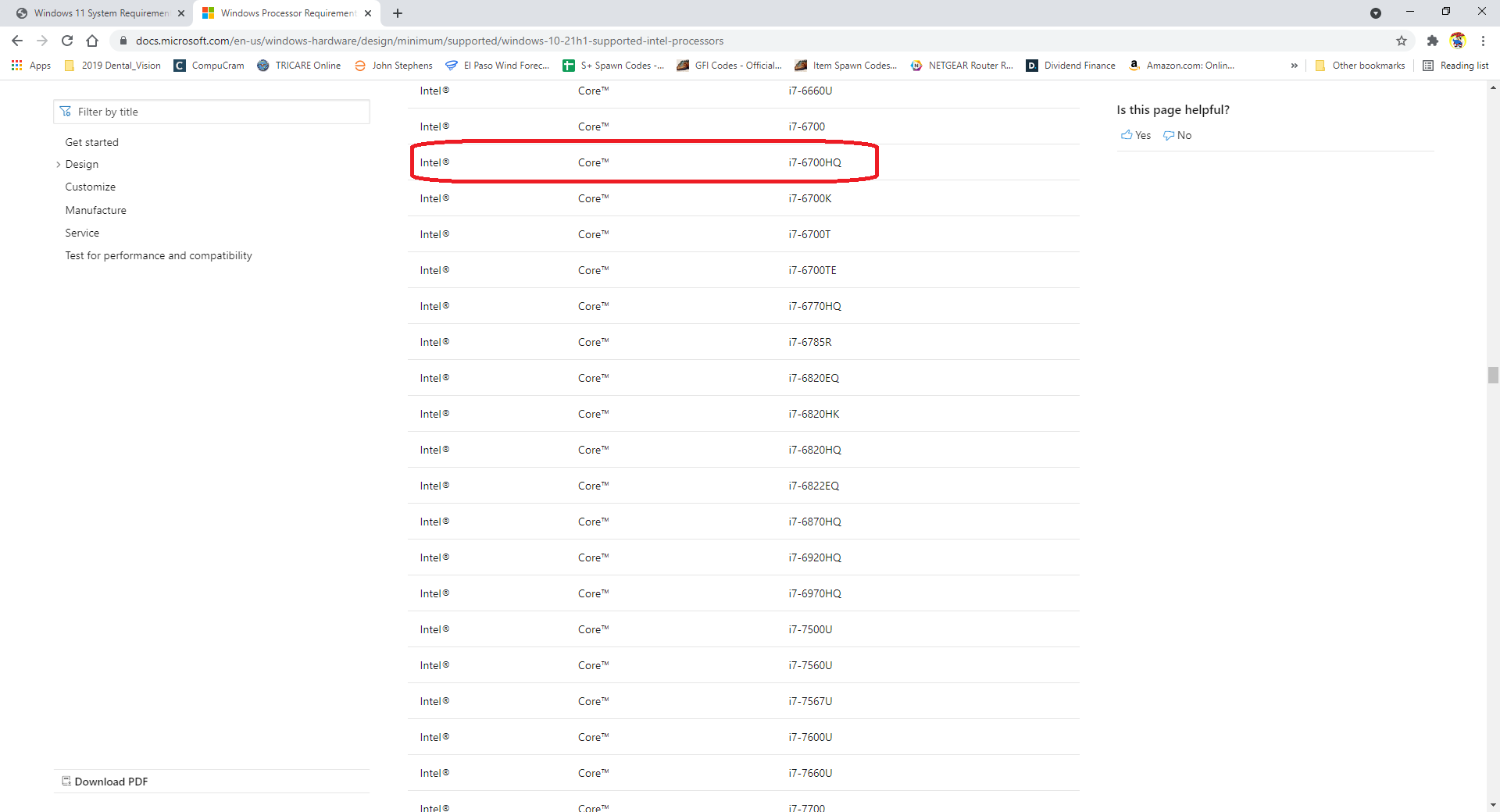
Task: Expand the Design section in the sidebar
Action: pyautogui.click(x=59, y=165)
